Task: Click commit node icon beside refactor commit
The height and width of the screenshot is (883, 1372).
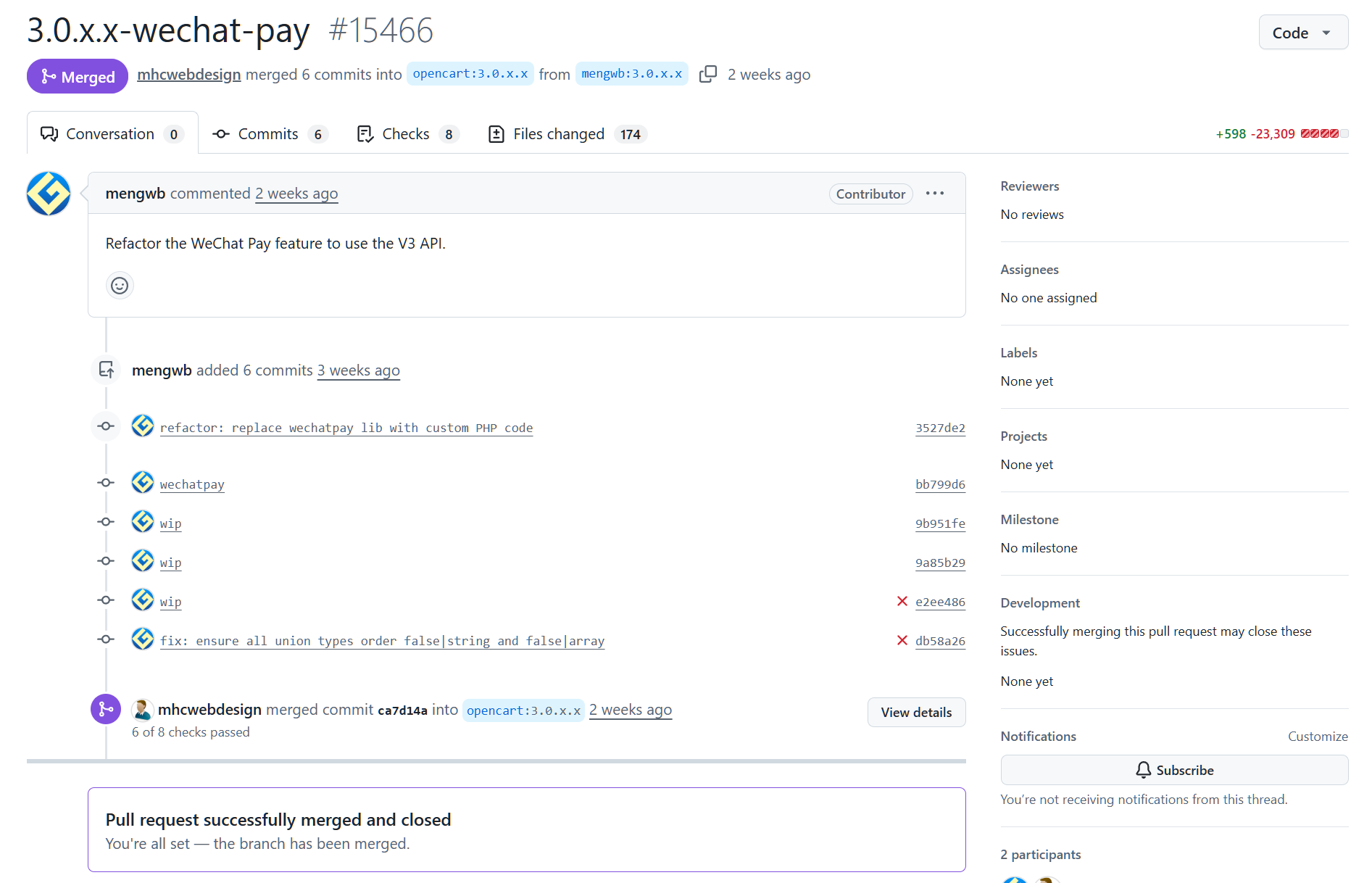Action: tap(106, 426)
